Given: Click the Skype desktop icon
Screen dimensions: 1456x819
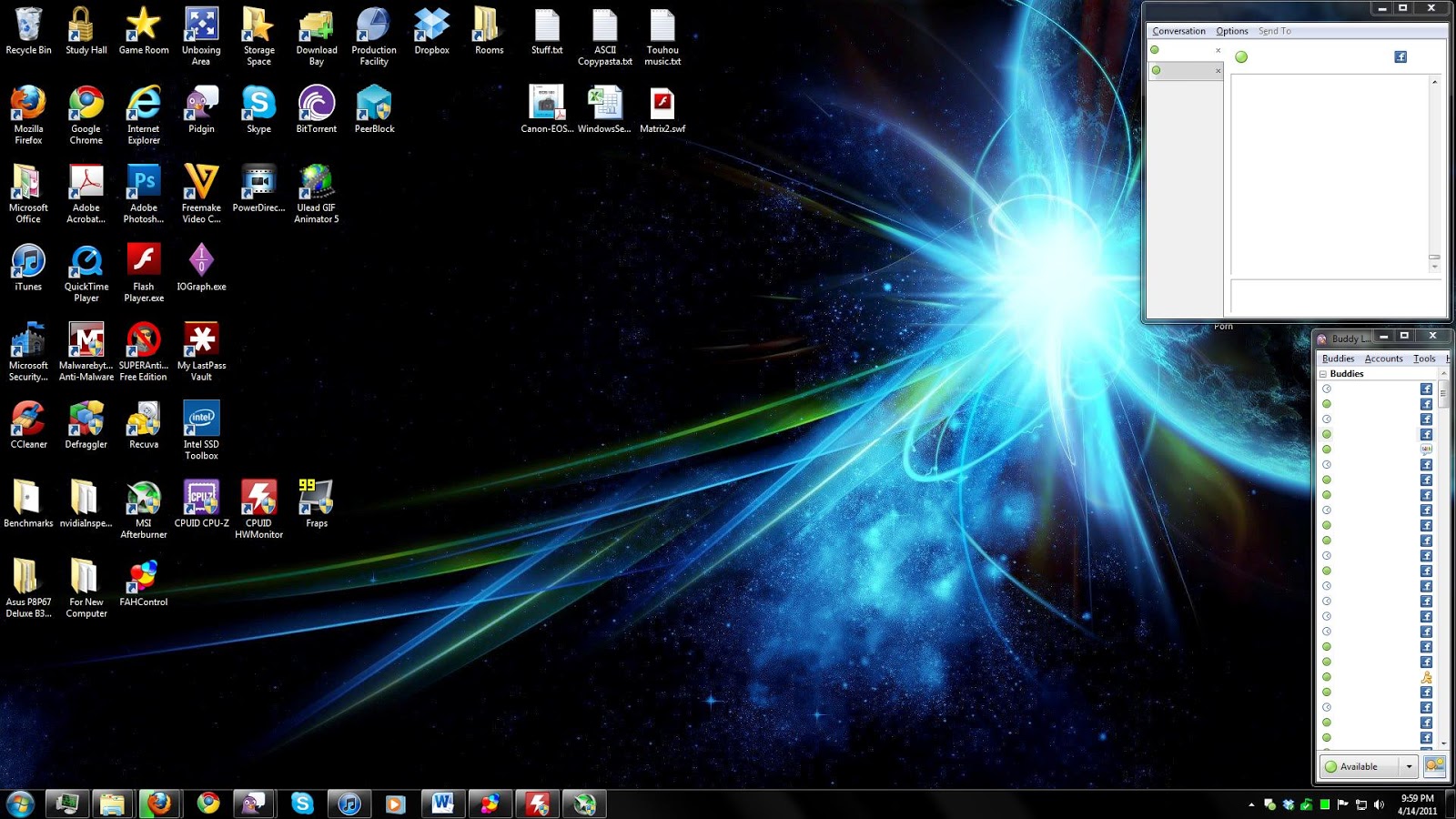Looking at the screenshot, I should [258, 110].
